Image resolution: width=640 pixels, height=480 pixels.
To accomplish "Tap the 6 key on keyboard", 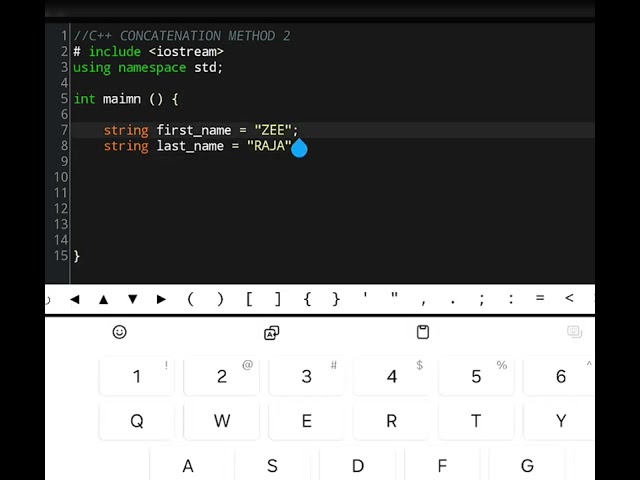I will [x=559, y=376].
